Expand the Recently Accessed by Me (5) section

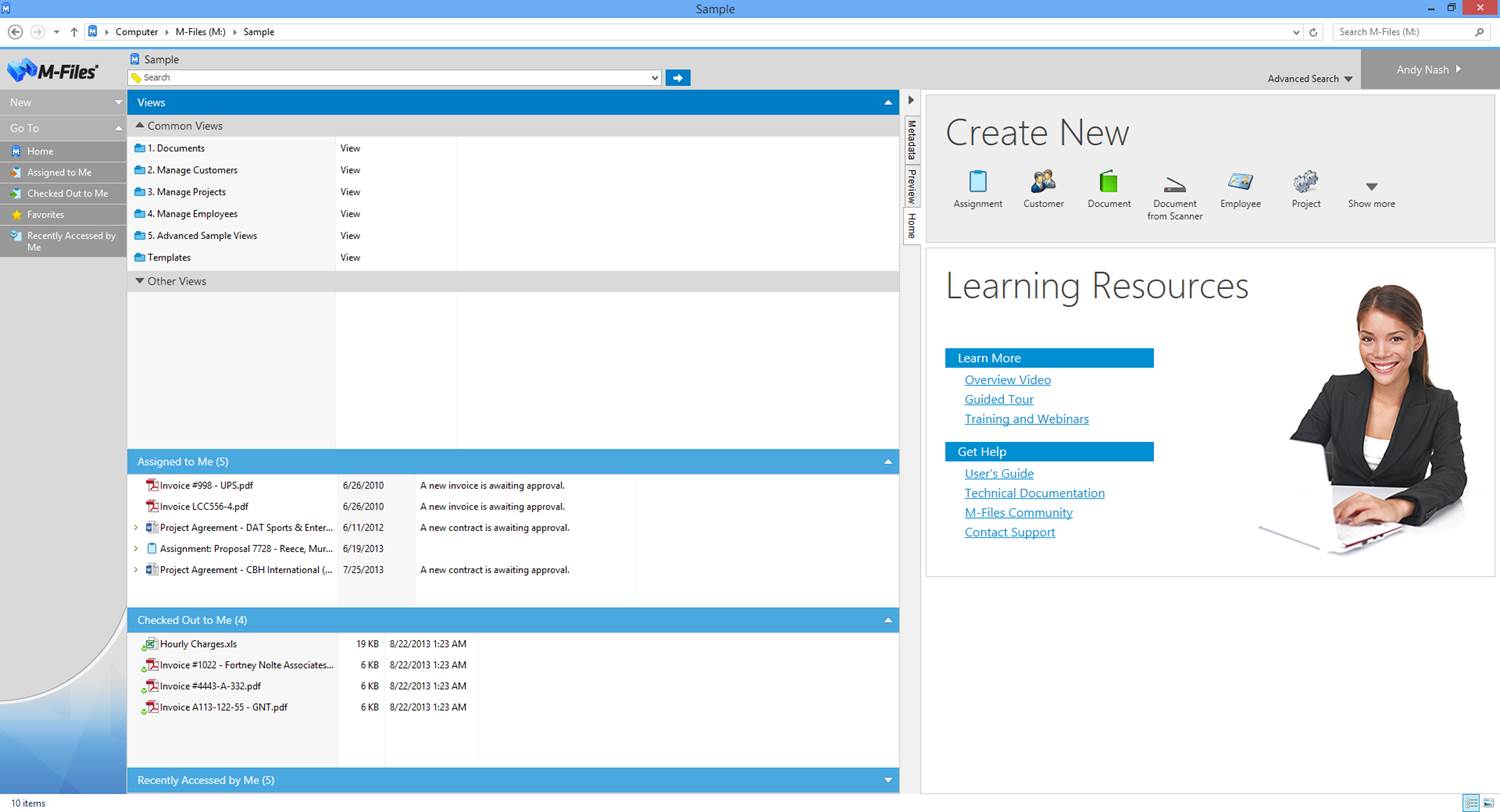(x=887, y=780)
